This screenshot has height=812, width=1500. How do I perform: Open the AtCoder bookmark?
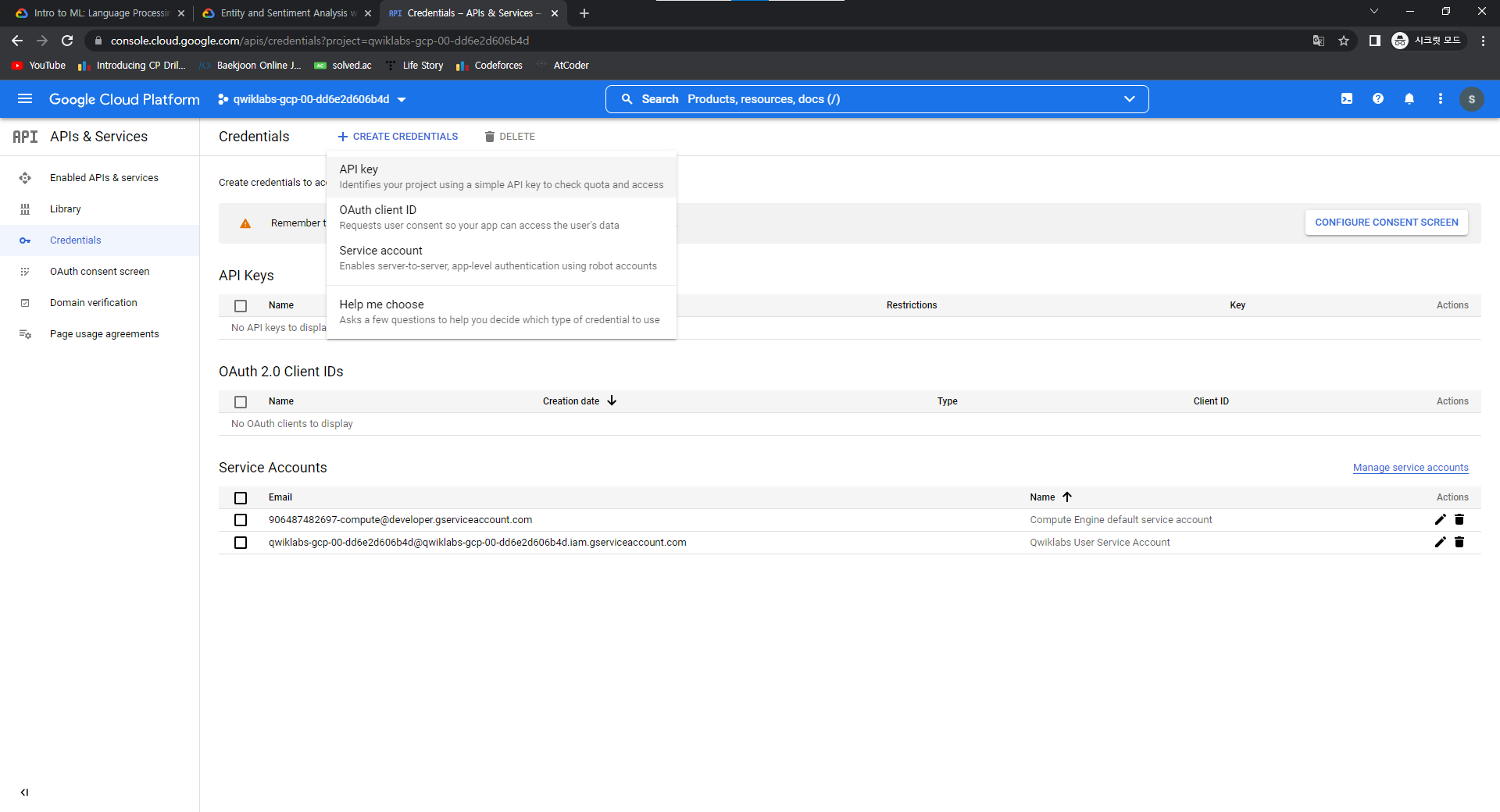(562, 66)
